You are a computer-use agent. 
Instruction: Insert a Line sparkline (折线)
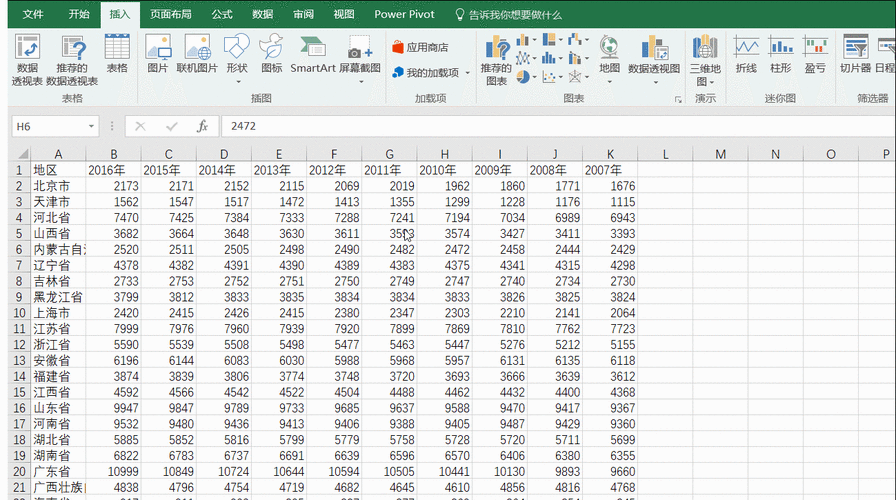[746, 54]
